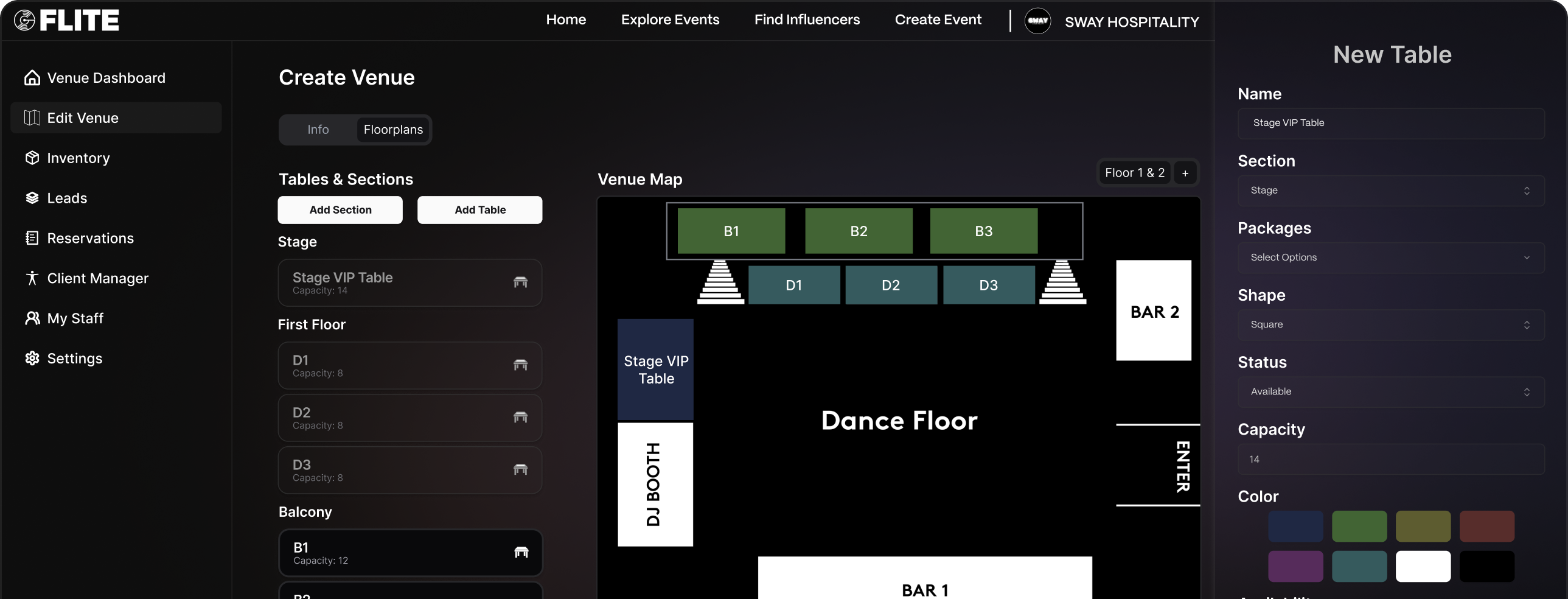Click table icon on D1 row
This screenshot has width=1568, height=599.
[x=520, y=365]
